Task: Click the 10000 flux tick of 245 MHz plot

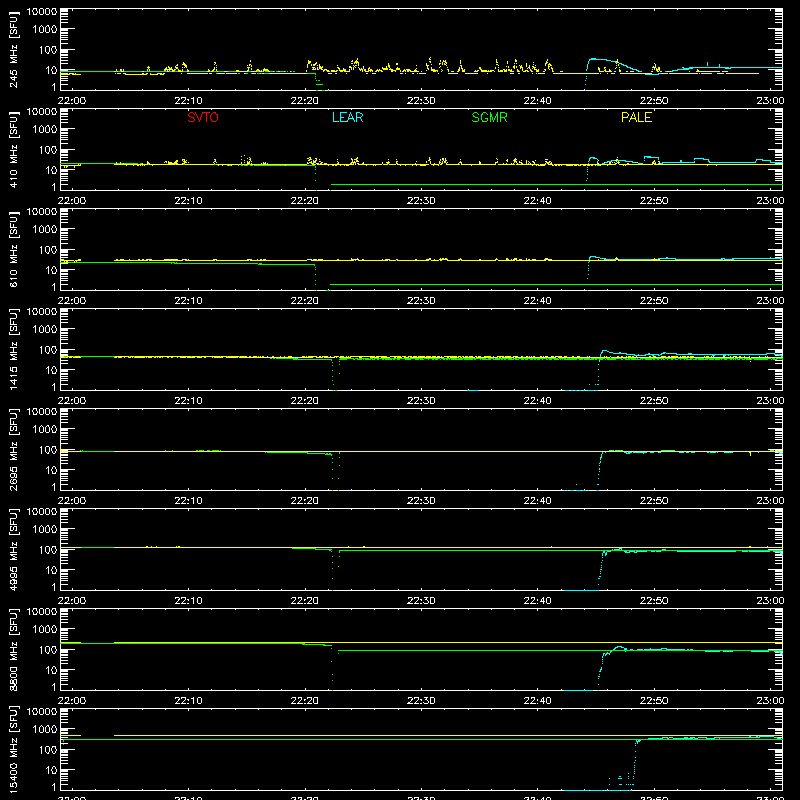Action: (x=42, y=12)
